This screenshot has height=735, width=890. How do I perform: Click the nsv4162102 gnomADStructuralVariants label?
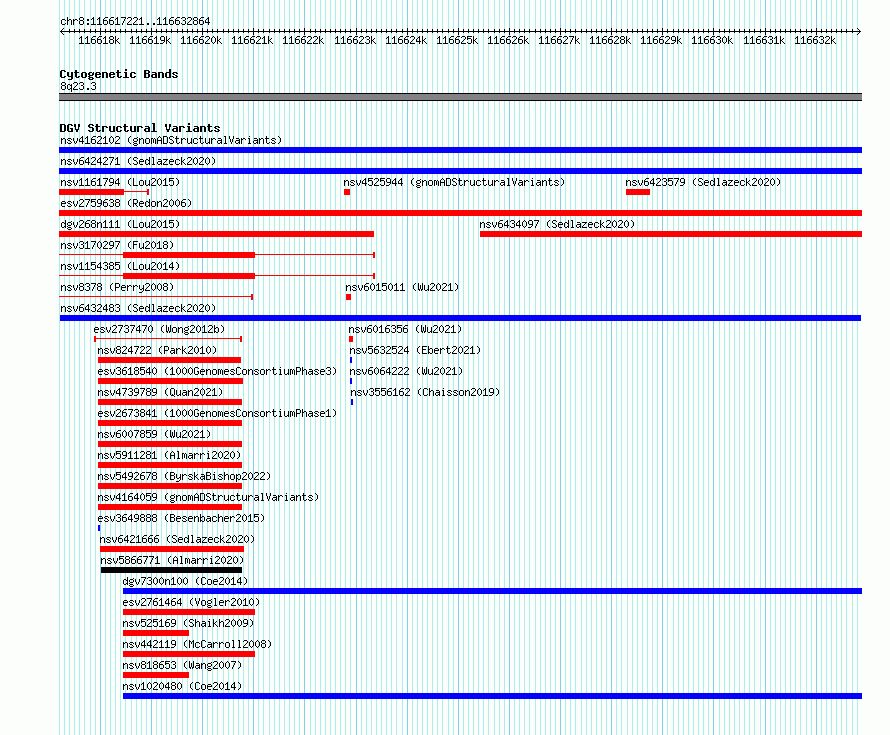click(x=171, y=140)
